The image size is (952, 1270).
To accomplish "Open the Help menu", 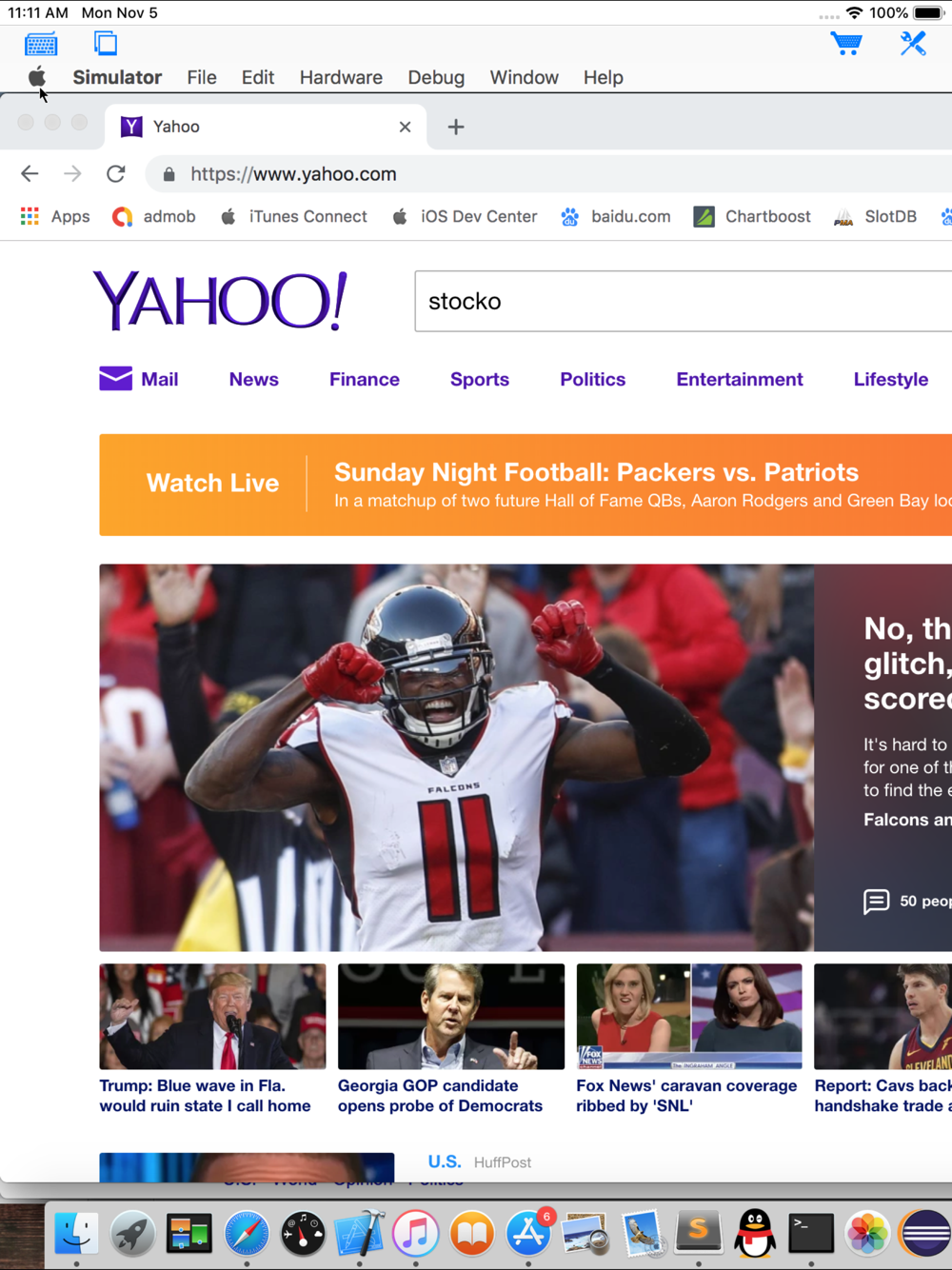I will point(604,77).
